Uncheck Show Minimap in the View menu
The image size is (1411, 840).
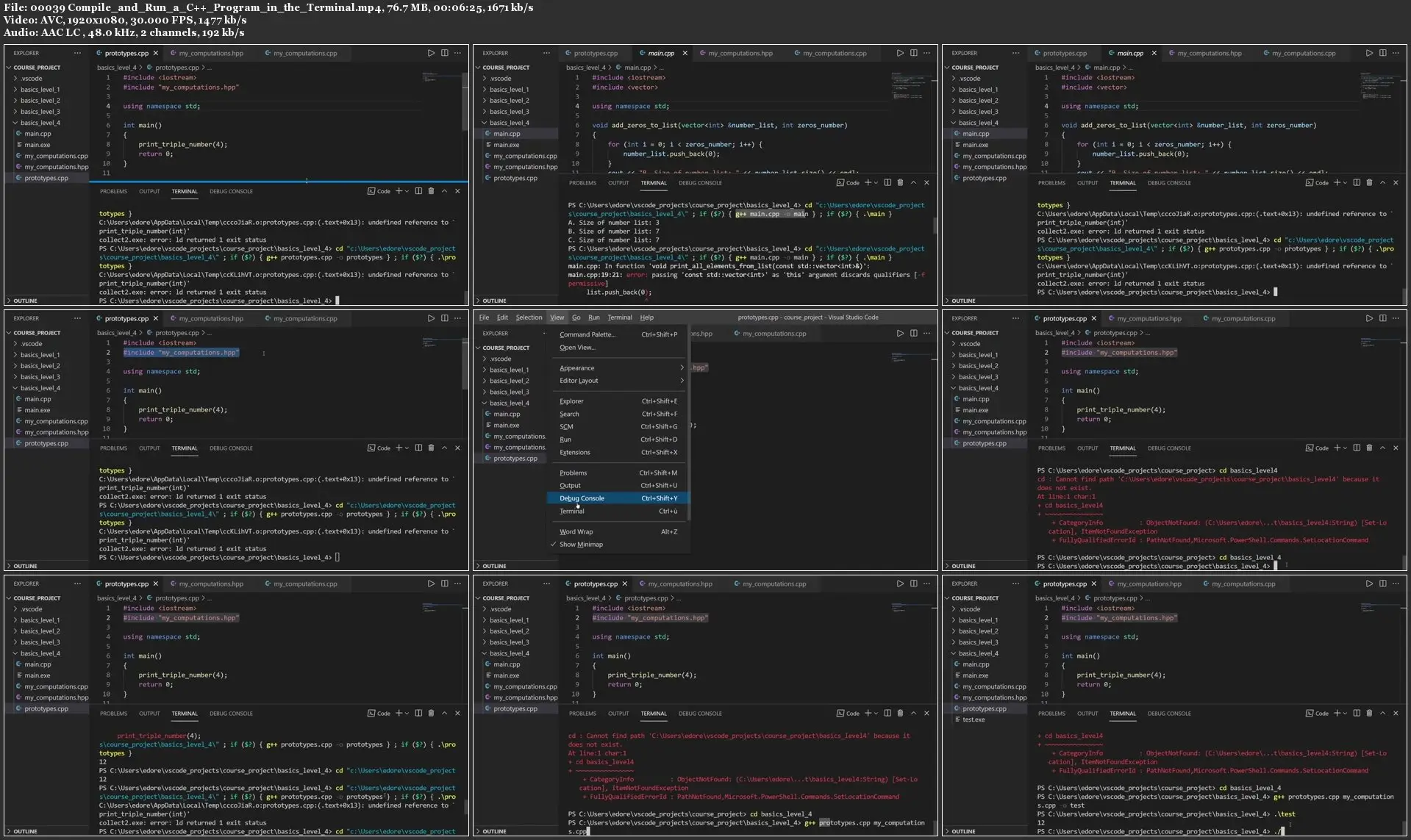point(581,545)
